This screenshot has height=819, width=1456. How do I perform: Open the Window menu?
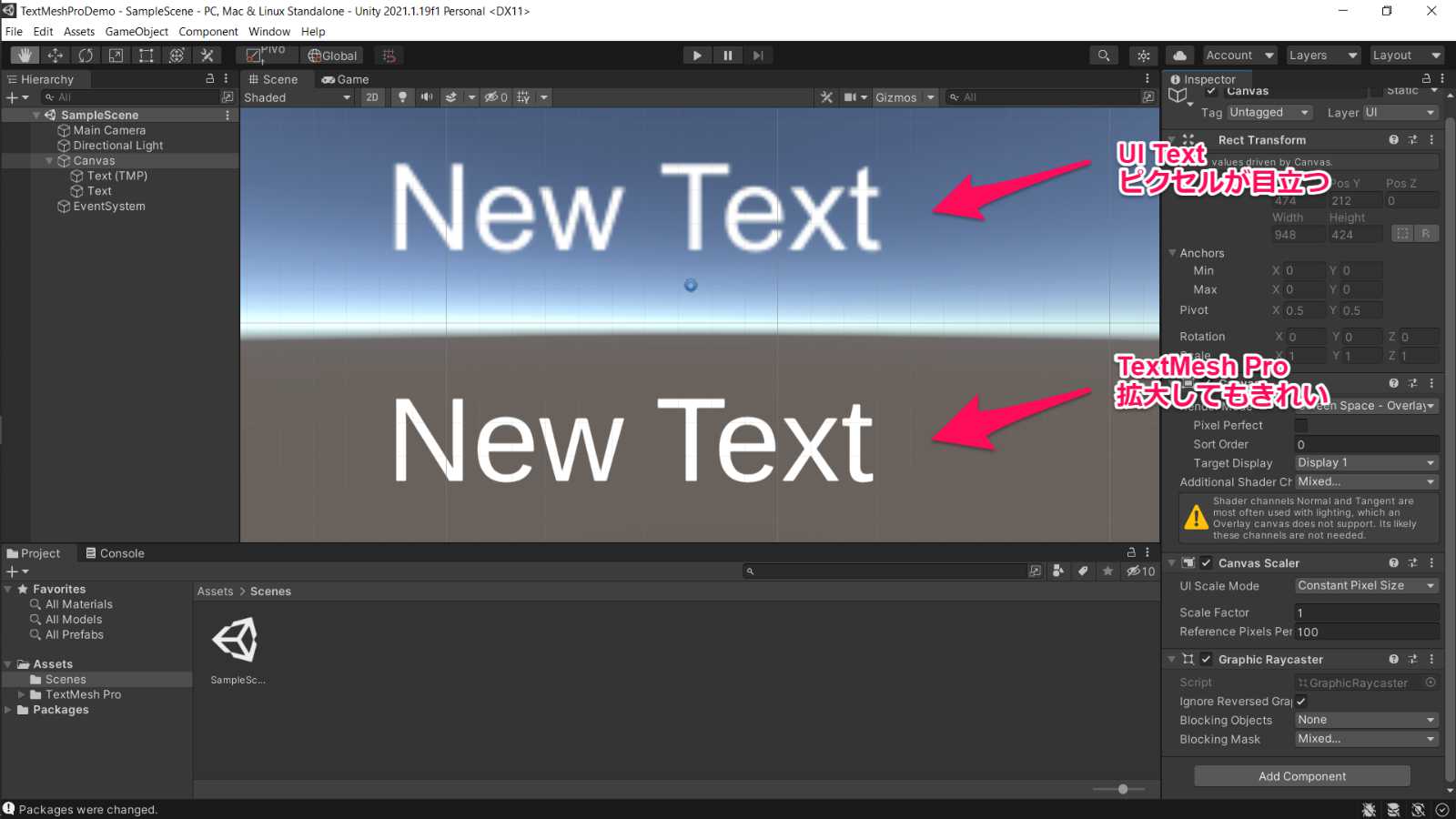click(269, 32)
